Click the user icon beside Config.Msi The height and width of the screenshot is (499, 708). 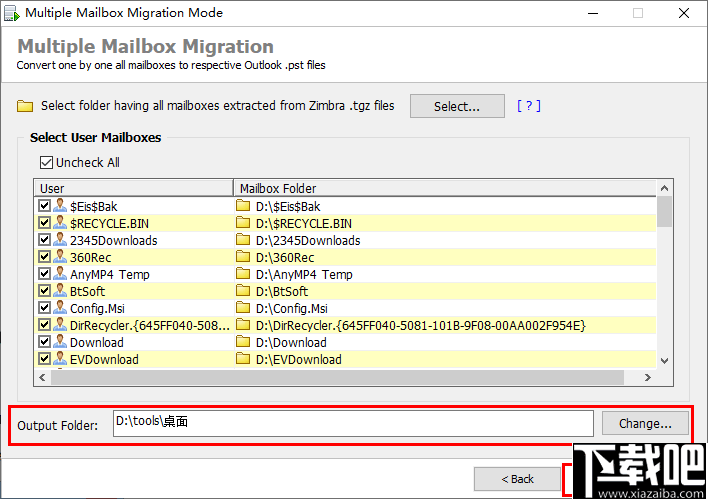pos(60,308)
